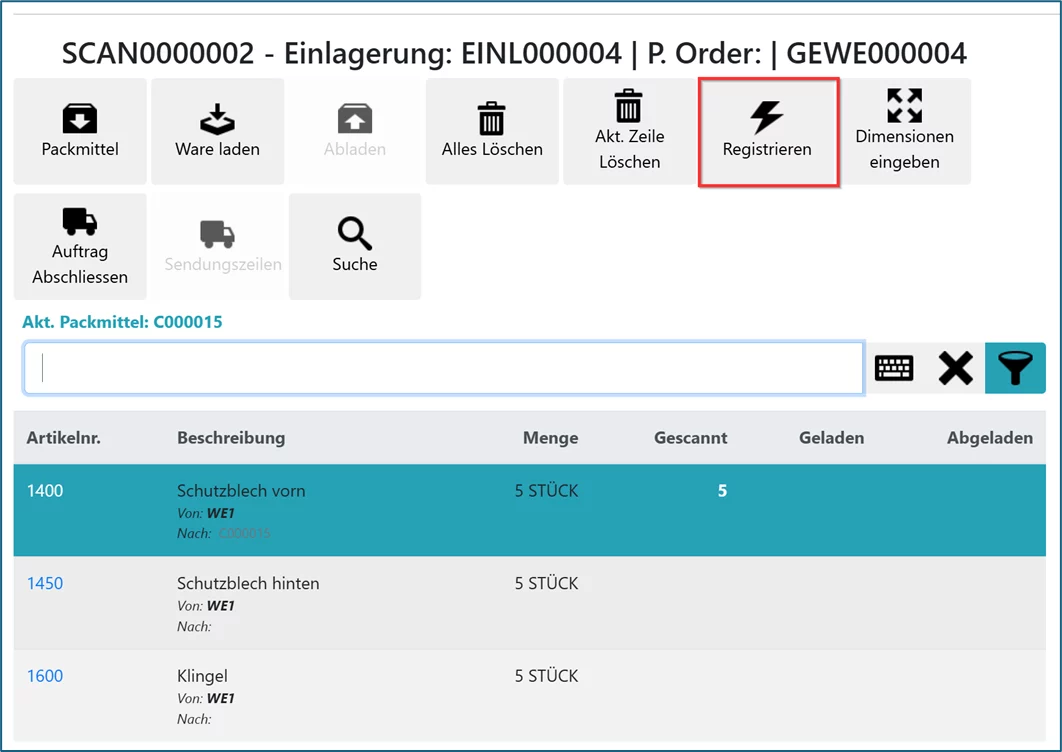Open the on-screen keyboard icon
Screen dimensions: 1062x752
894,368
